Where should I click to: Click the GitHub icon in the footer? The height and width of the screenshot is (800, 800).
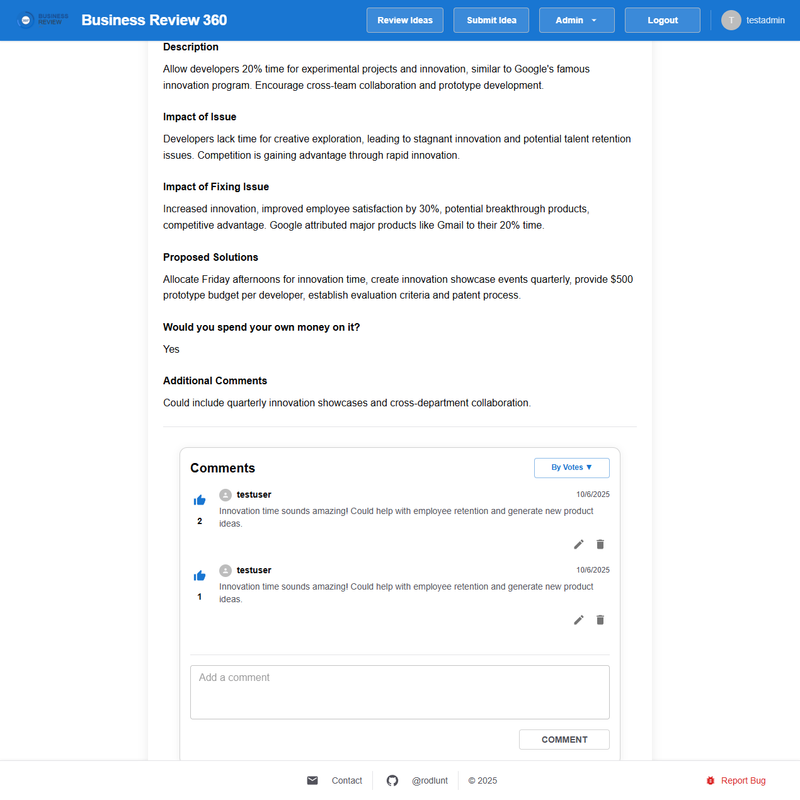[392, 781]
